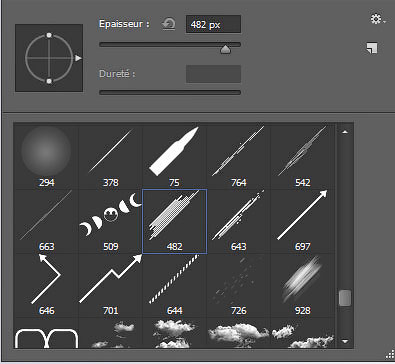Click the brush angle roundness preview circle

[x=49, y=58]
